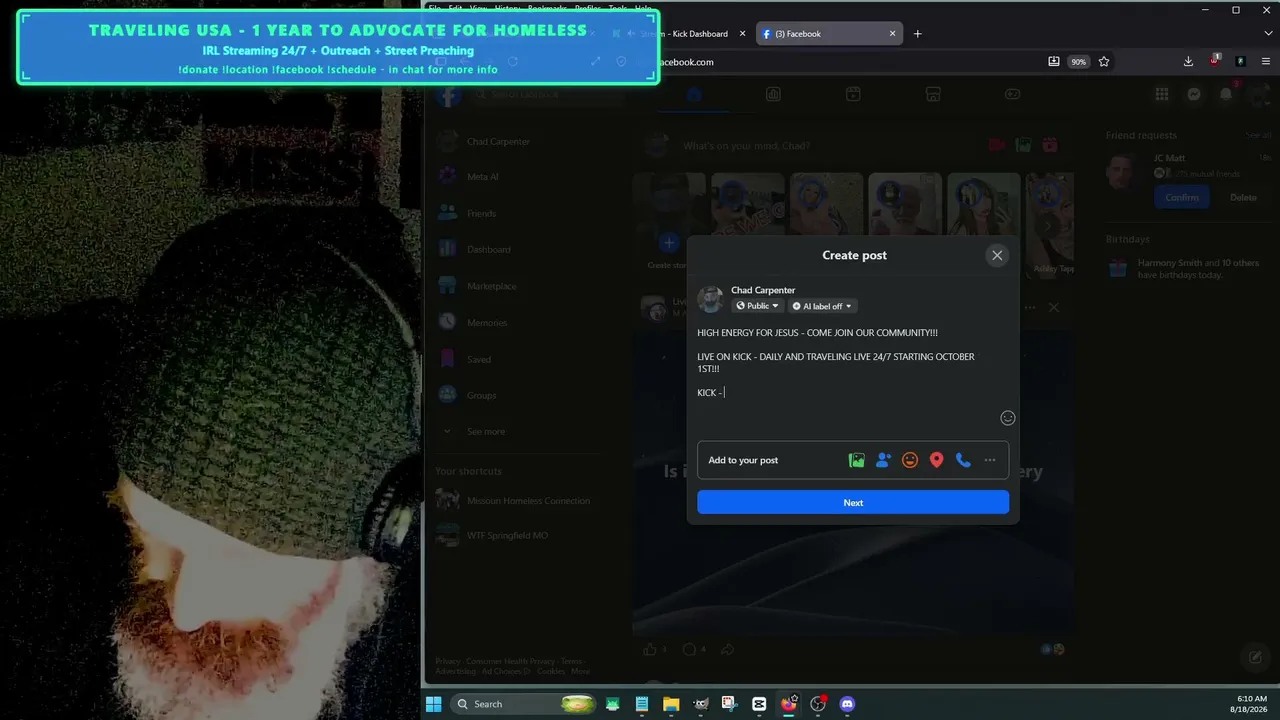Delete JC Matt's friend request

(x=1243, y=197)
